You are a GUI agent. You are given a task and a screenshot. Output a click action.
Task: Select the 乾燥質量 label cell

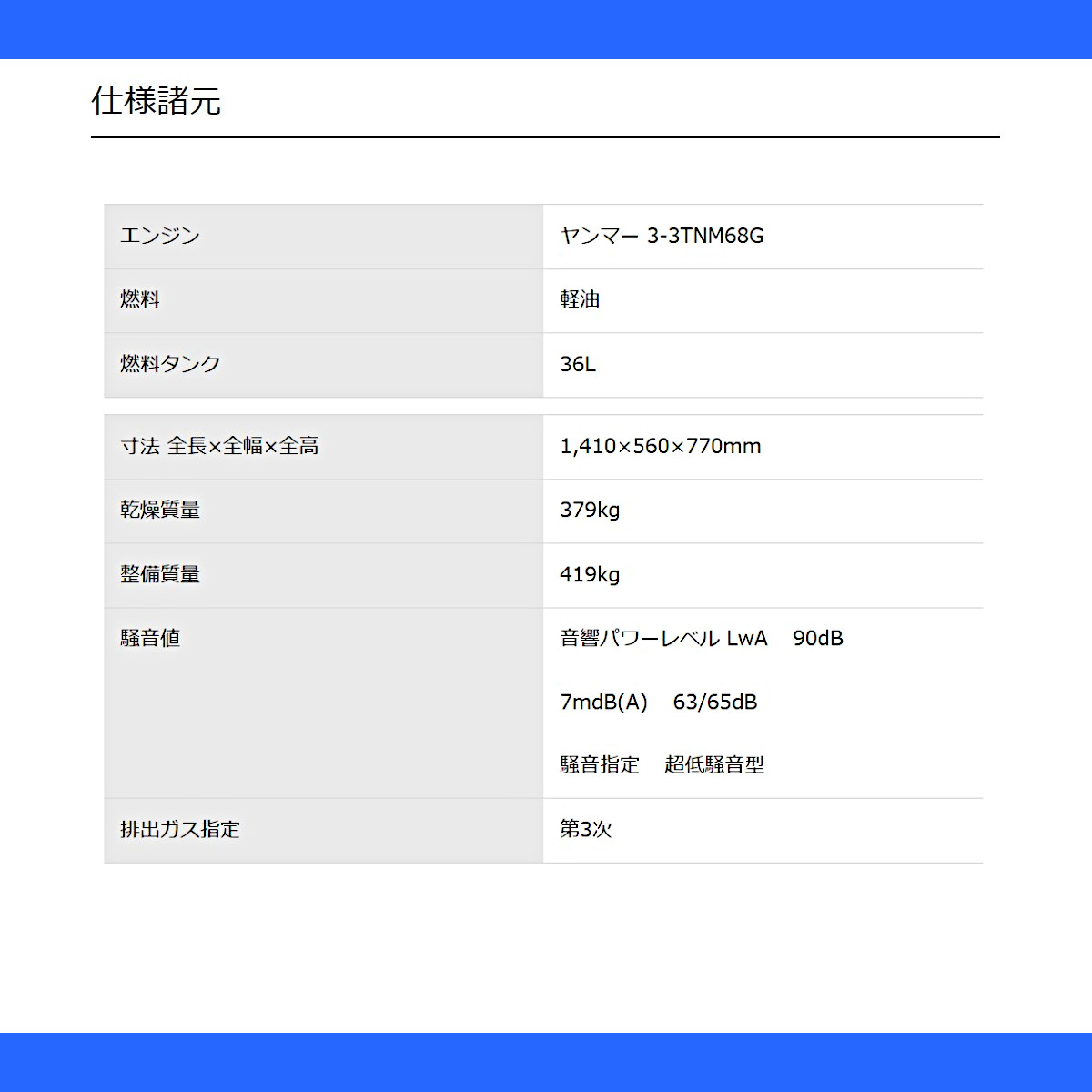coord(323,511)
